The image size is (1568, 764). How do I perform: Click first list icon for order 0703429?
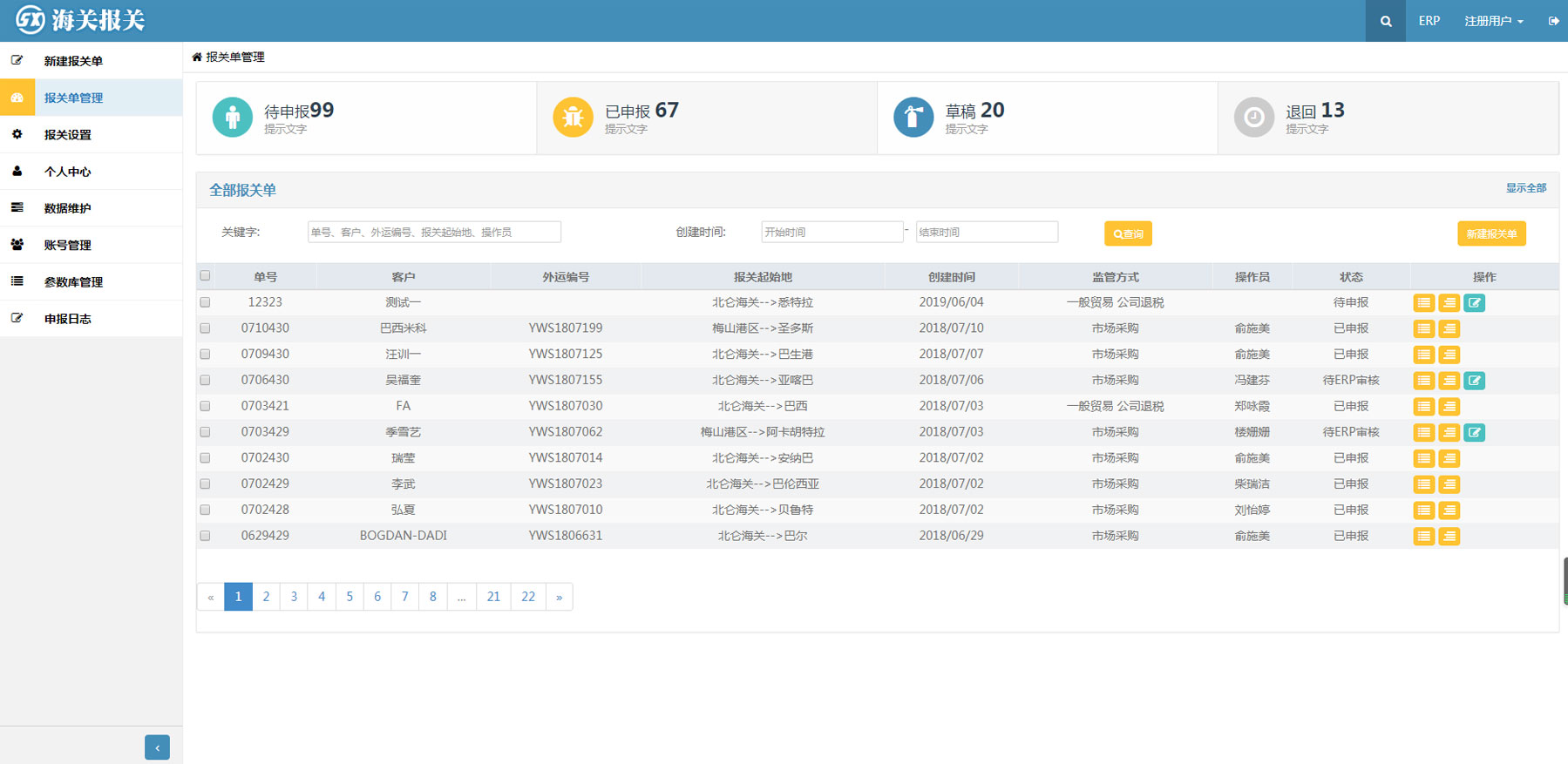[x=1423, y=433]
